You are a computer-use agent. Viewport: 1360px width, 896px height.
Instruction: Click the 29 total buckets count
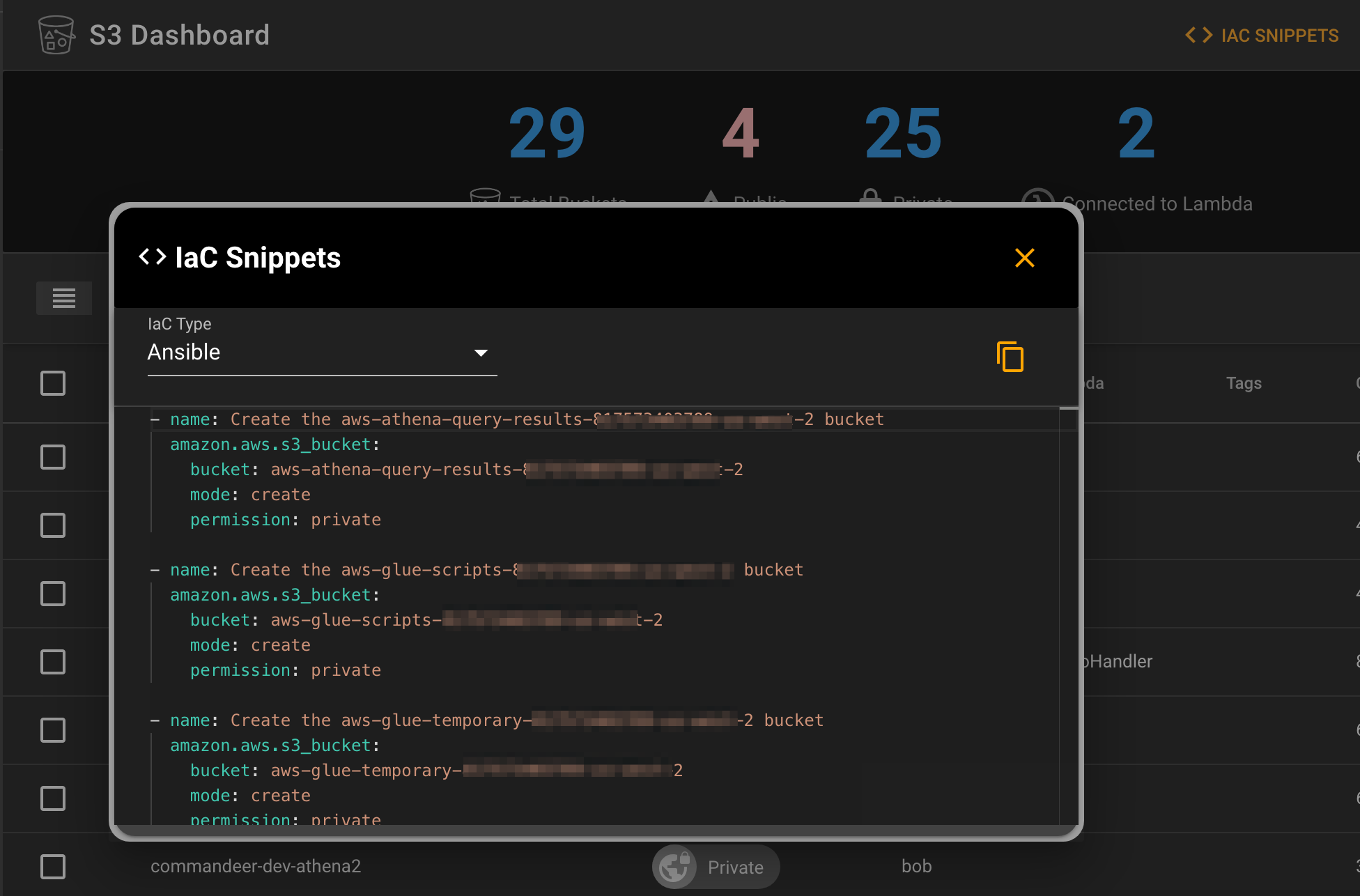point(547,133)
